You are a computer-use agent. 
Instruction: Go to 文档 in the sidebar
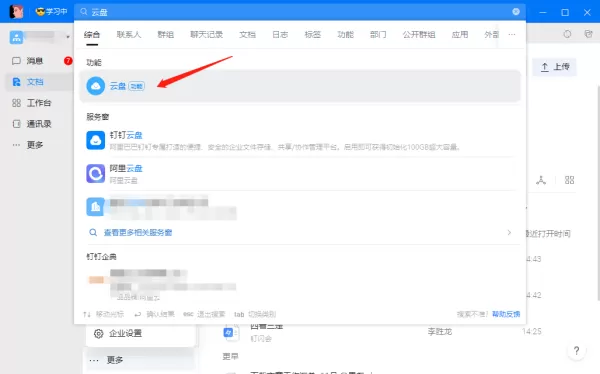tap(35, 82)
